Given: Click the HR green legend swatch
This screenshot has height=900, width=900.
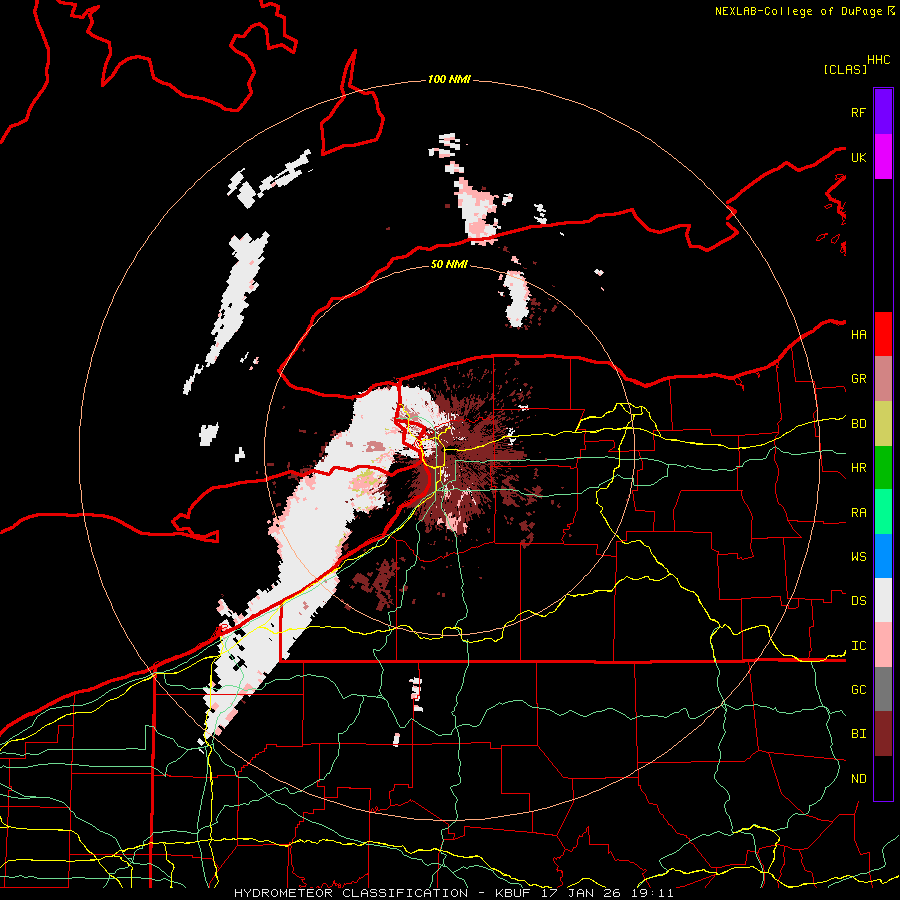Looking at the screenshot, I should click(x=883, y=467).
